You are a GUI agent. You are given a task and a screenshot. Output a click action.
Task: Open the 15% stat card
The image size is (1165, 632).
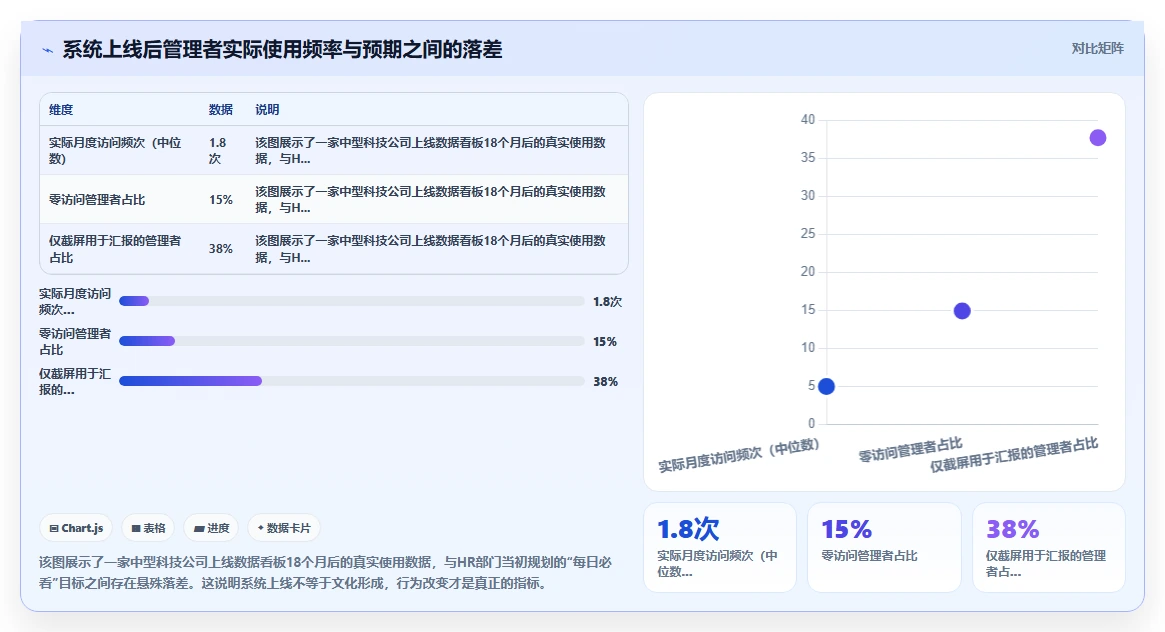click(x=884, y=547)
